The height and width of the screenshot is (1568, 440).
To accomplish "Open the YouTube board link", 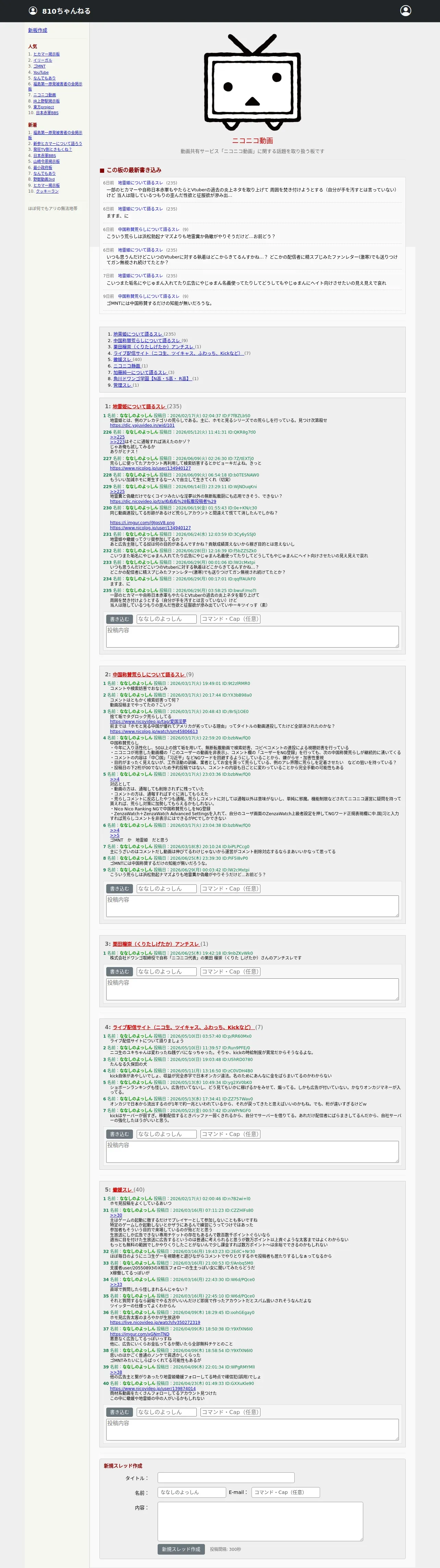I will (41, 72).
